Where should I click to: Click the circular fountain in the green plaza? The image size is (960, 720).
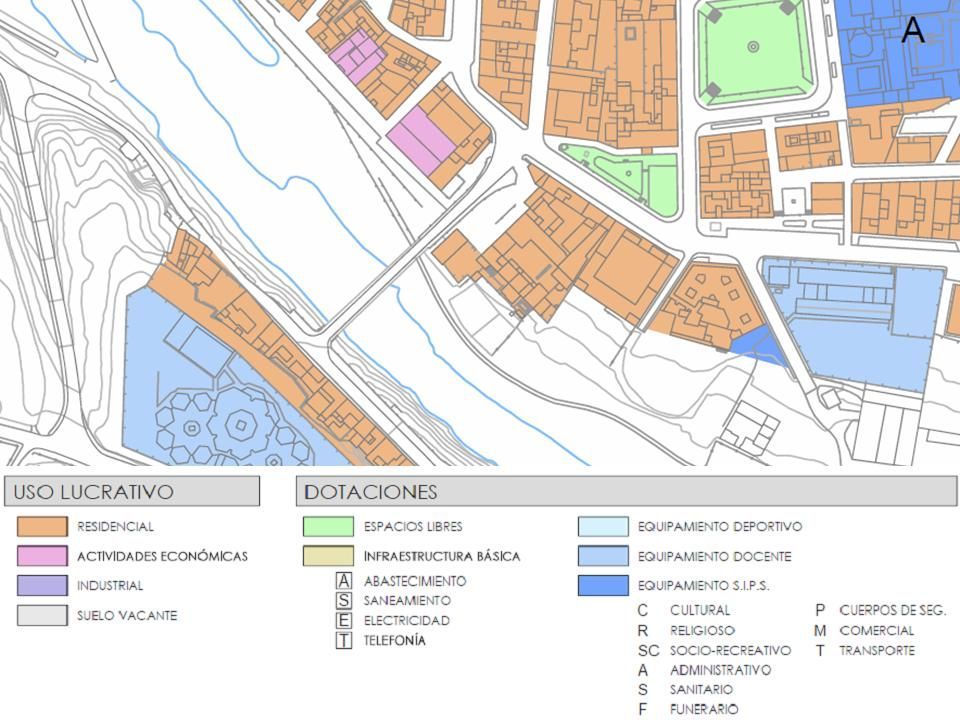[753, 47]
